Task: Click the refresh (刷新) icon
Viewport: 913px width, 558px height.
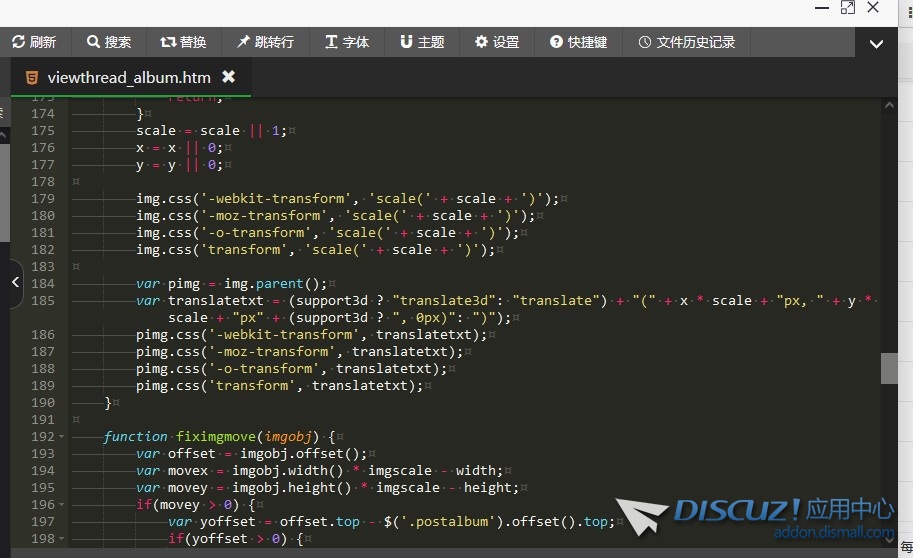Action: pos(18,42)
